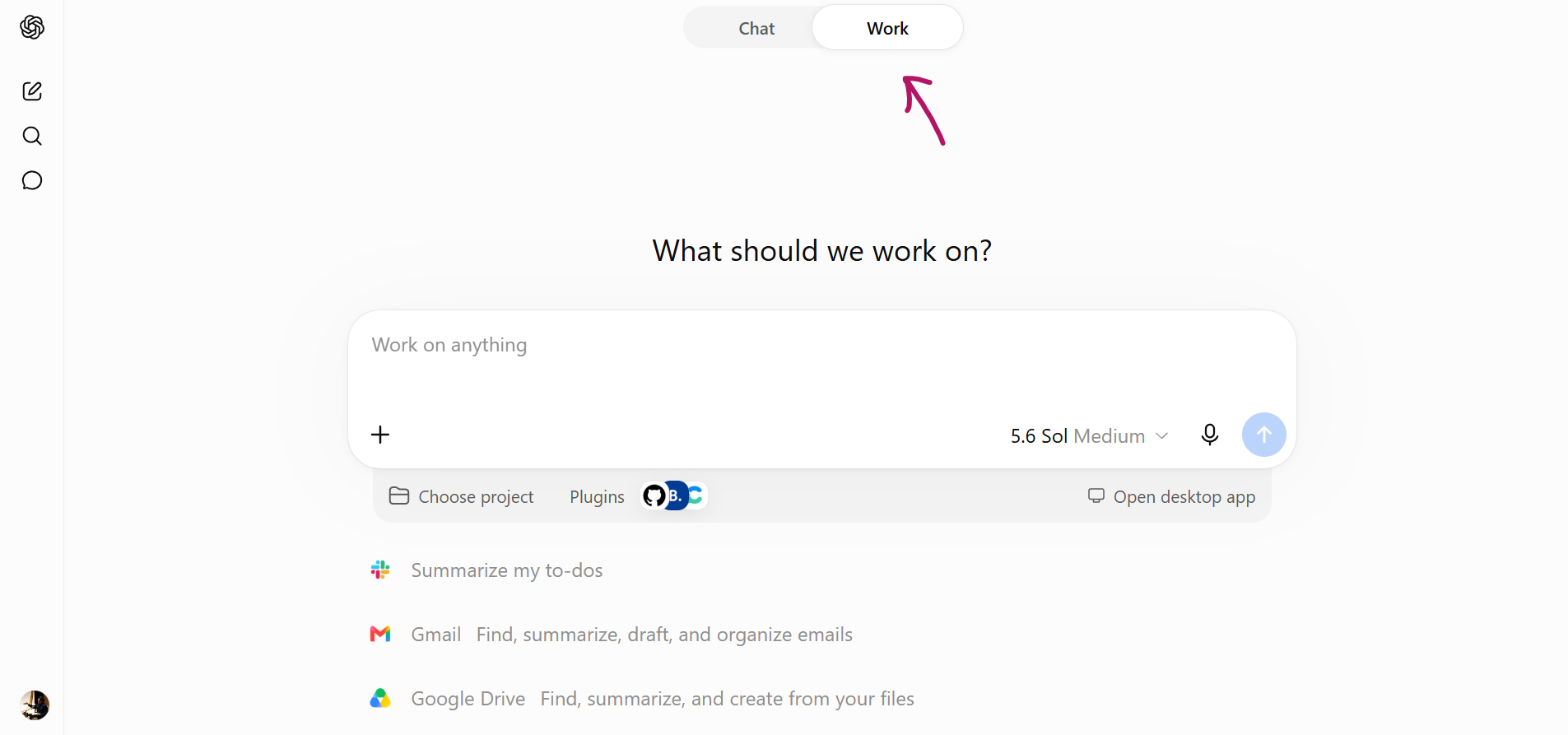Click the plus attachment icon

tap(380, 435)
